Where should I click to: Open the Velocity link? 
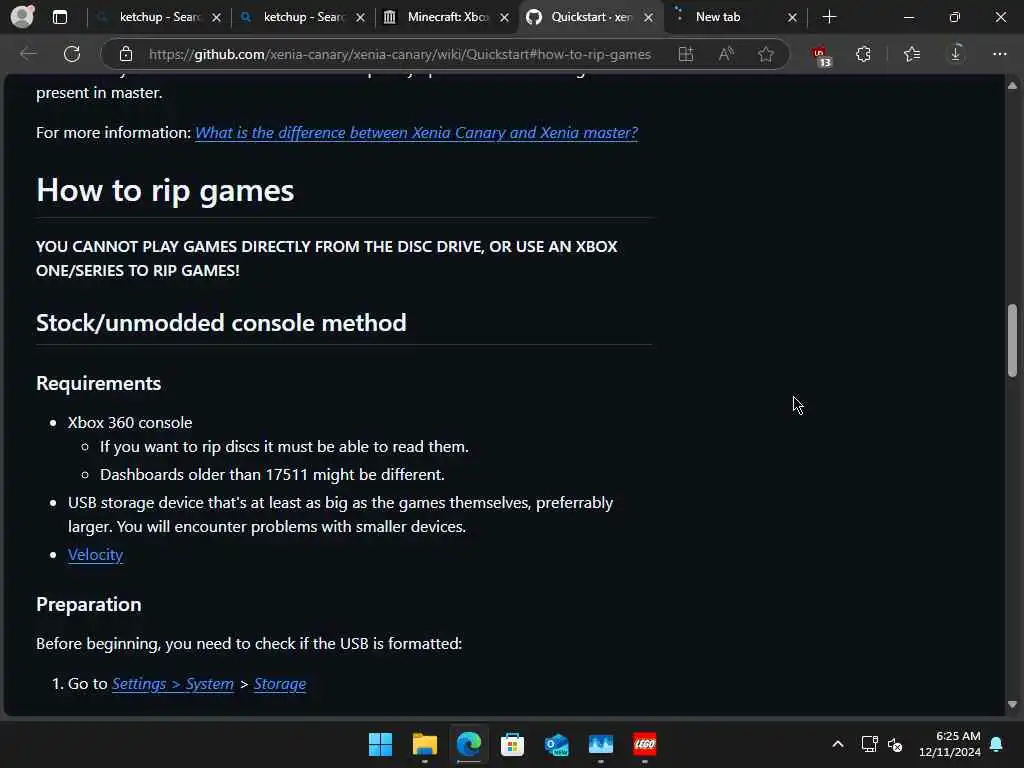95,554
